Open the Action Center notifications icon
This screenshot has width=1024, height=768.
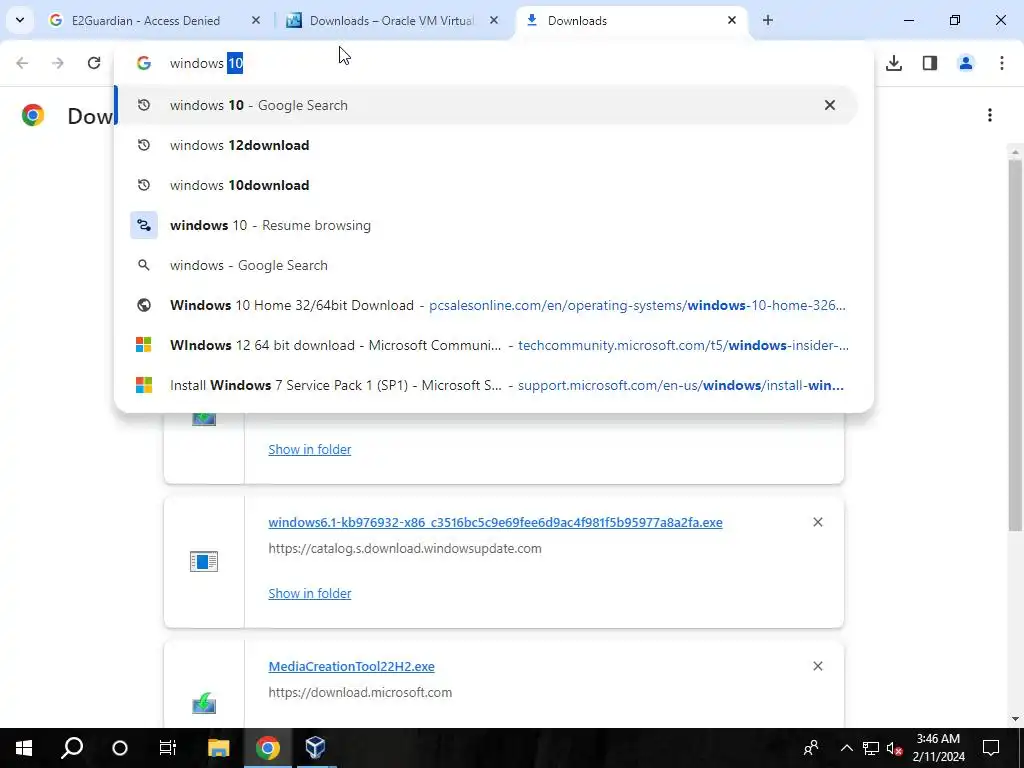tap(991, 748)
